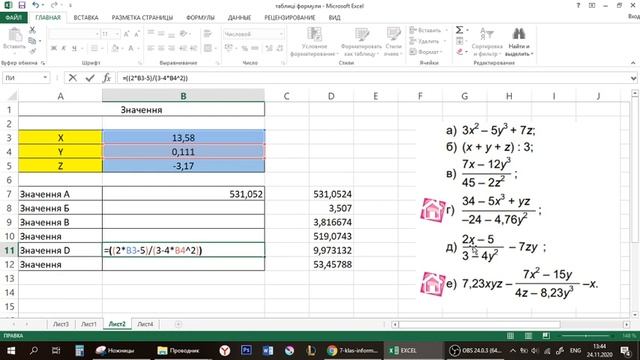Toggle middle vertical alignment
Screen dimensions: 640x360
pos(161,33)
